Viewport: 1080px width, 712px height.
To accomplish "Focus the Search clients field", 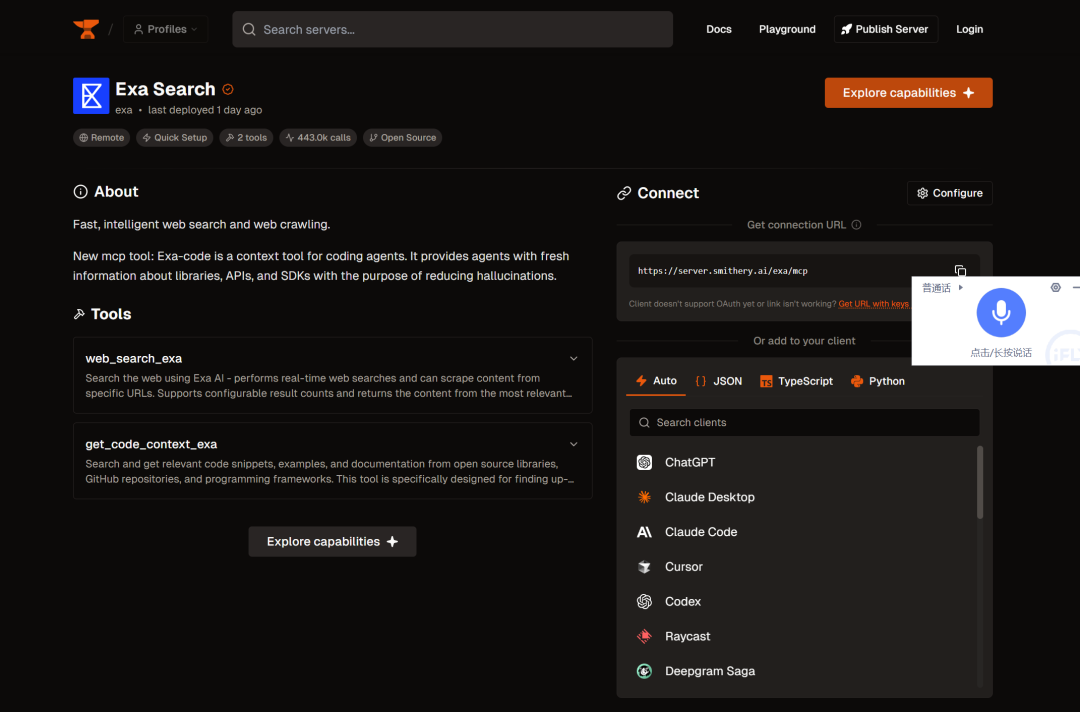I will click(x=804, y=423).
